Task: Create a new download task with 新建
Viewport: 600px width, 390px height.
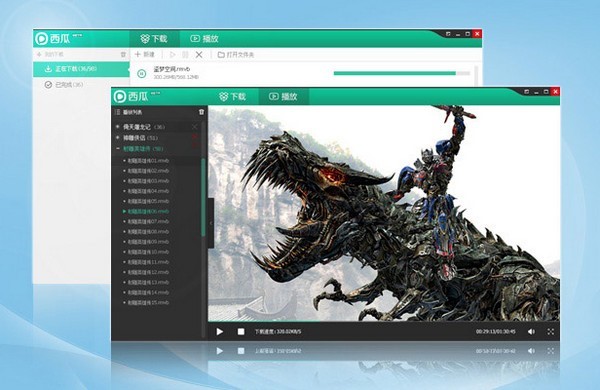Action: (x=145, y=54)
